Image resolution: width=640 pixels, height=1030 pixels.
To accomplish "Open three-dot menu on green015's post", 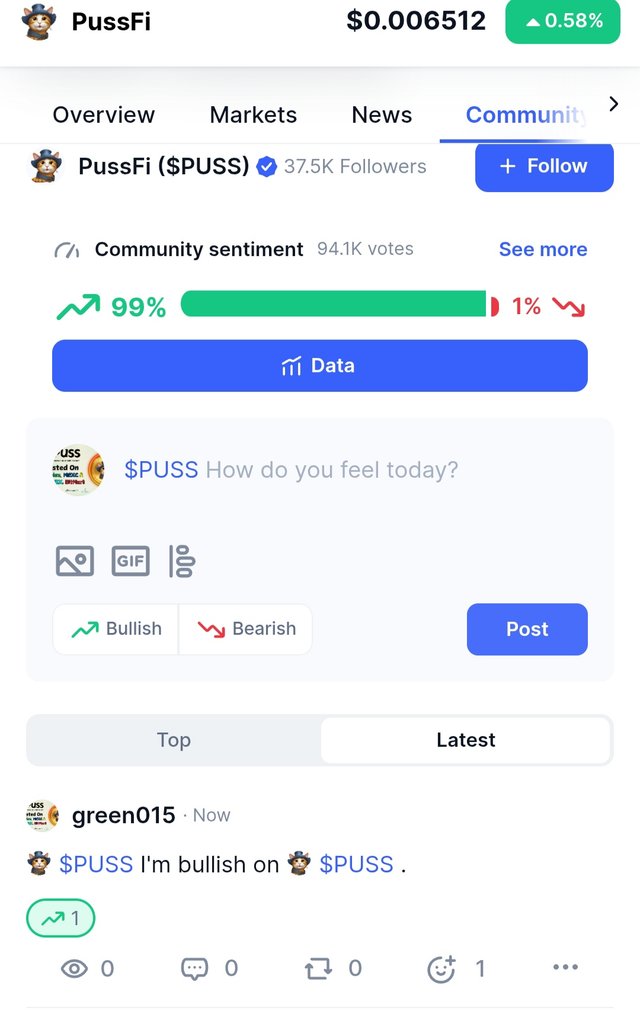I will point(565,967).
